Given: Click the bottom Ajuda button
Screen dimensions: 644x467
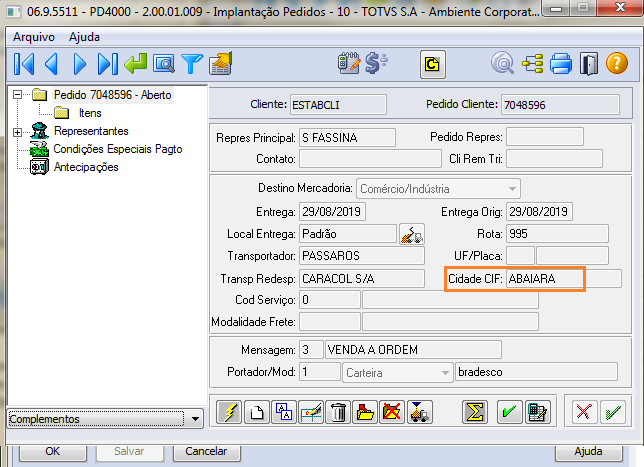Looking at the screenshot, I should tap(589, 451).
